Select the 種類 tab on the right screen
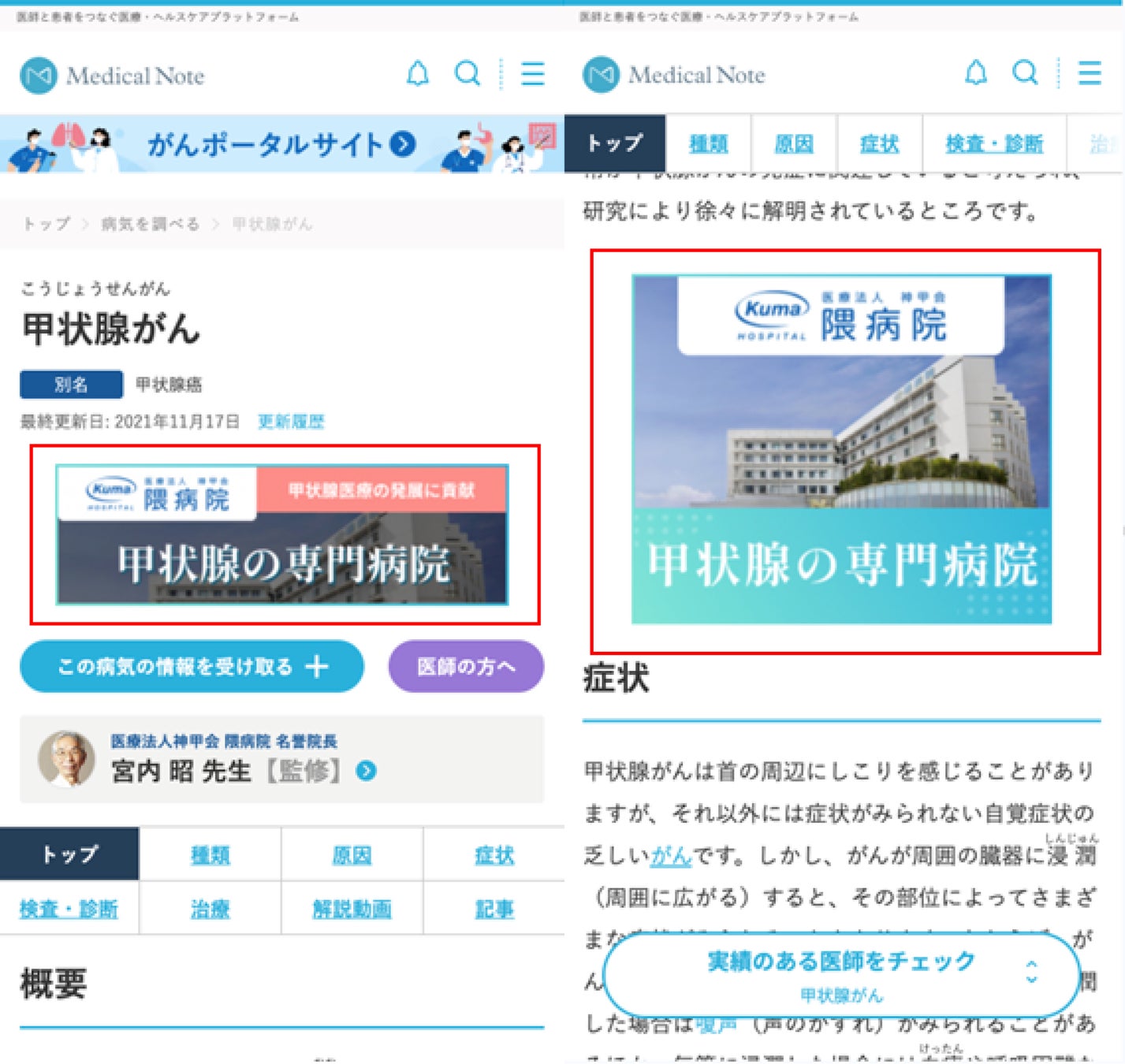Screen dimensions: 1125x1064 pos(709,143)
